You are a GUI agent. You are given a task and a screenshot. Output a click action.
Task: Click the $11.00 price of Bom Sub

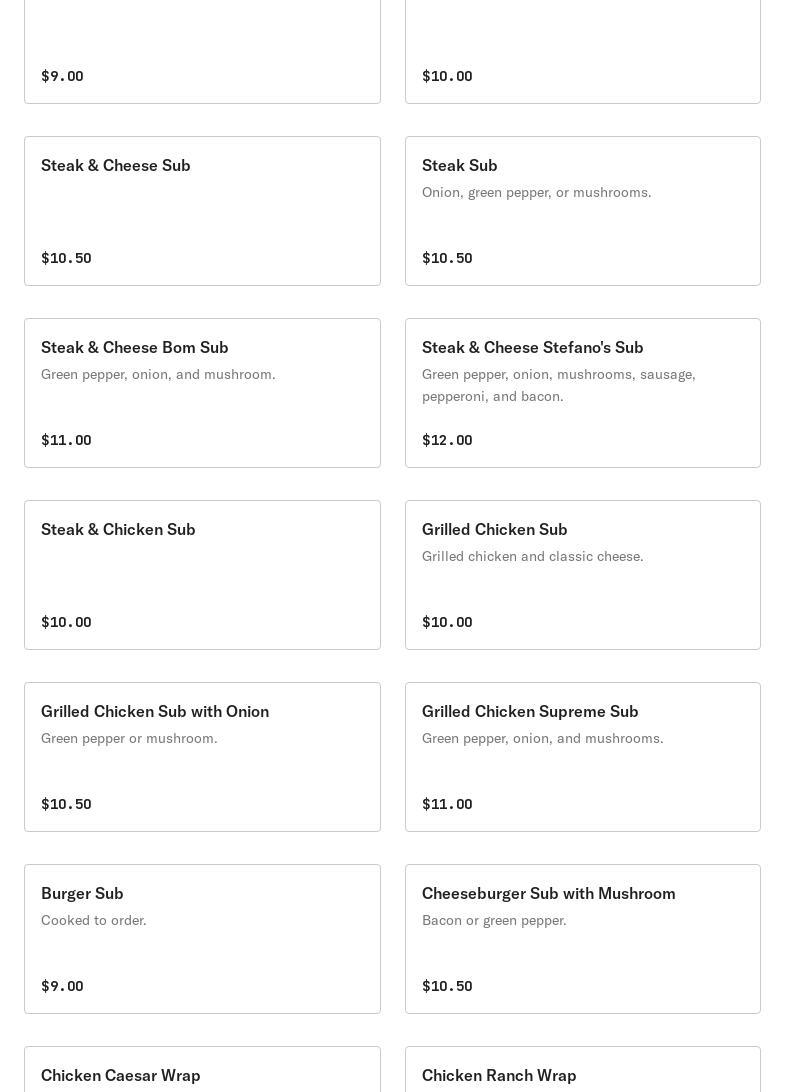[x=66, y=440]
